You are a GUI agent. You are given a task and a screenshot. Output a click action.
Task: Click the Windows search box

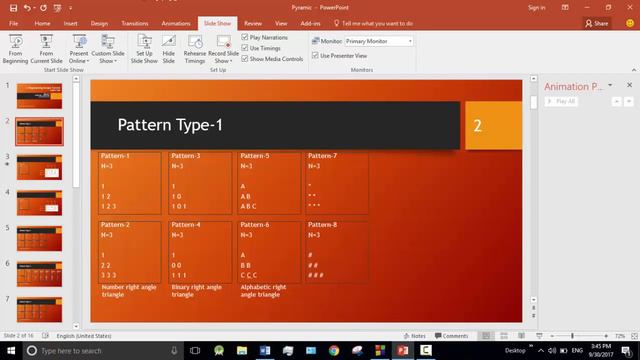[102, 351]
